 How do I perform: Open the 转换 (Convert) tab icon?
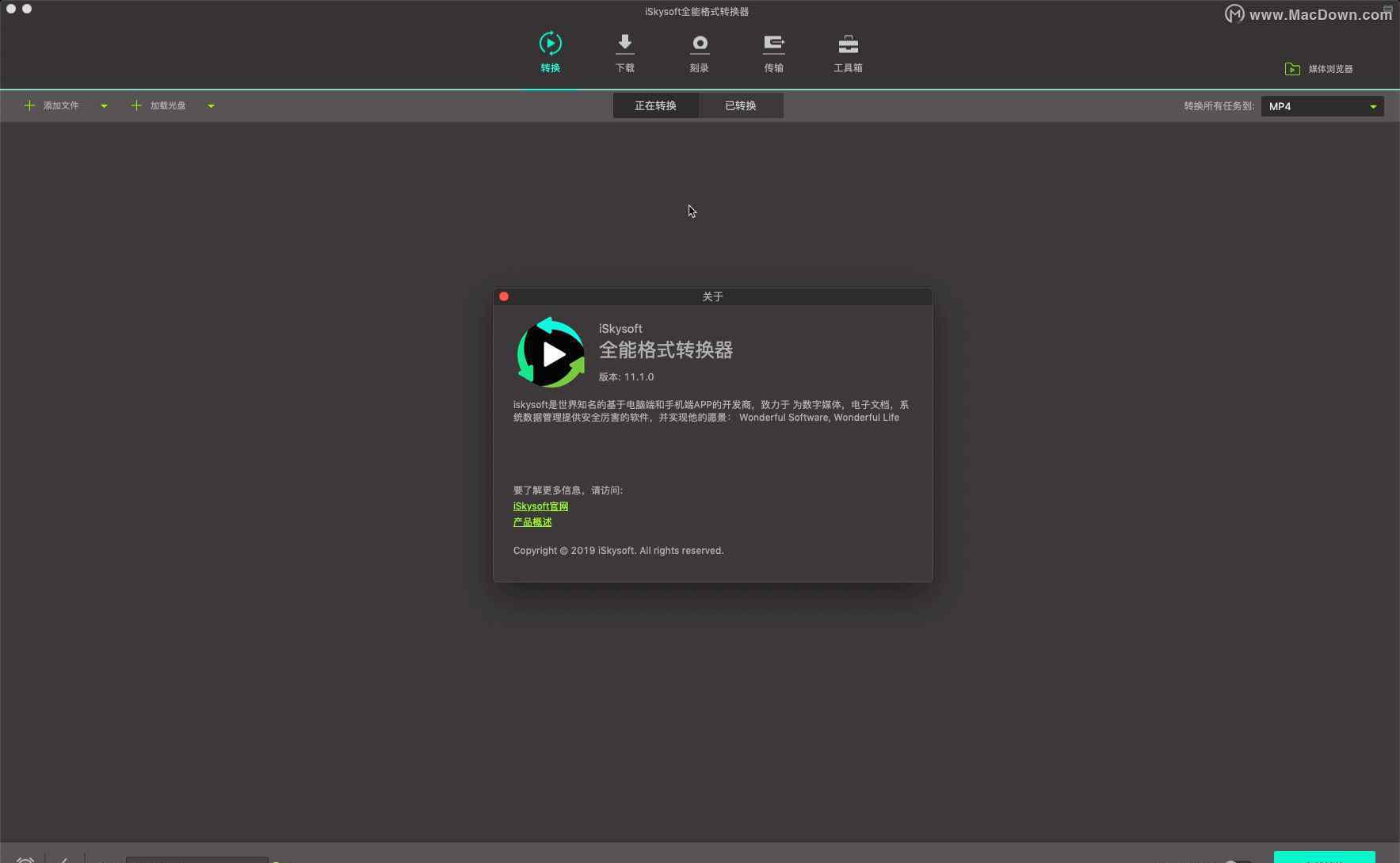pyautogui.click(x=550, y=52)
